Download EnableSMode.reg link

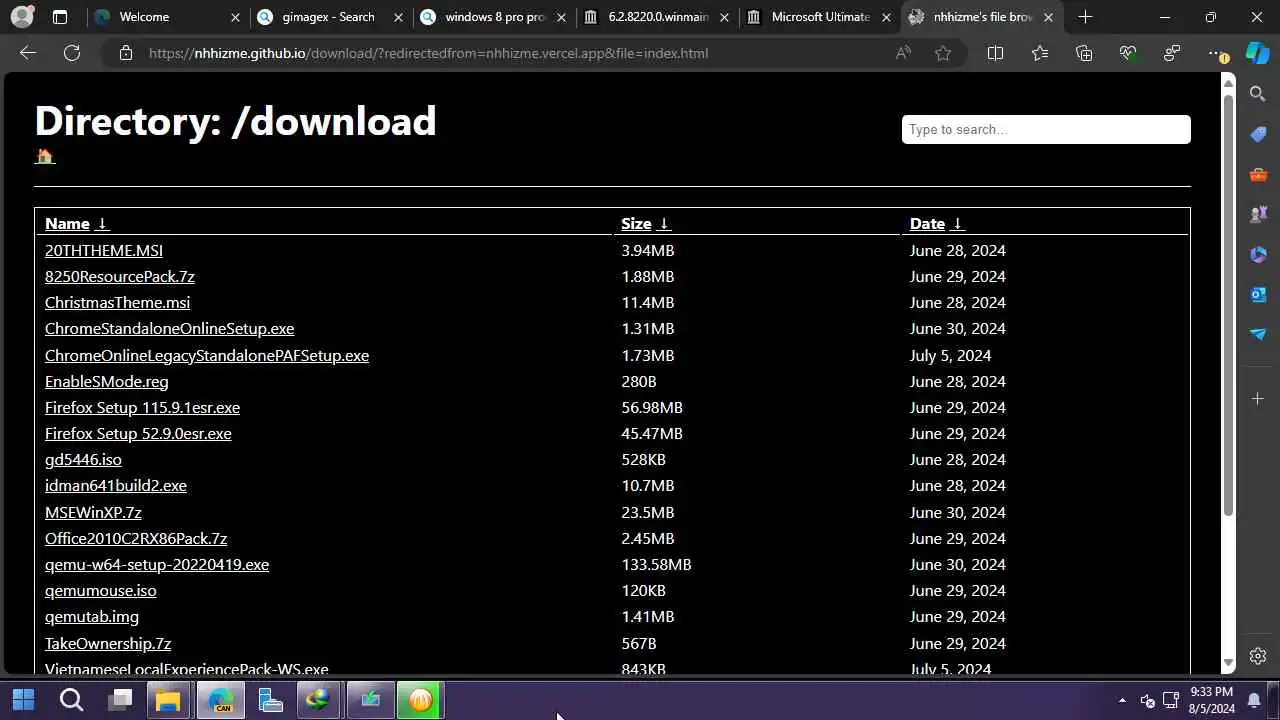pyautogui.click(x=107, y=381)
